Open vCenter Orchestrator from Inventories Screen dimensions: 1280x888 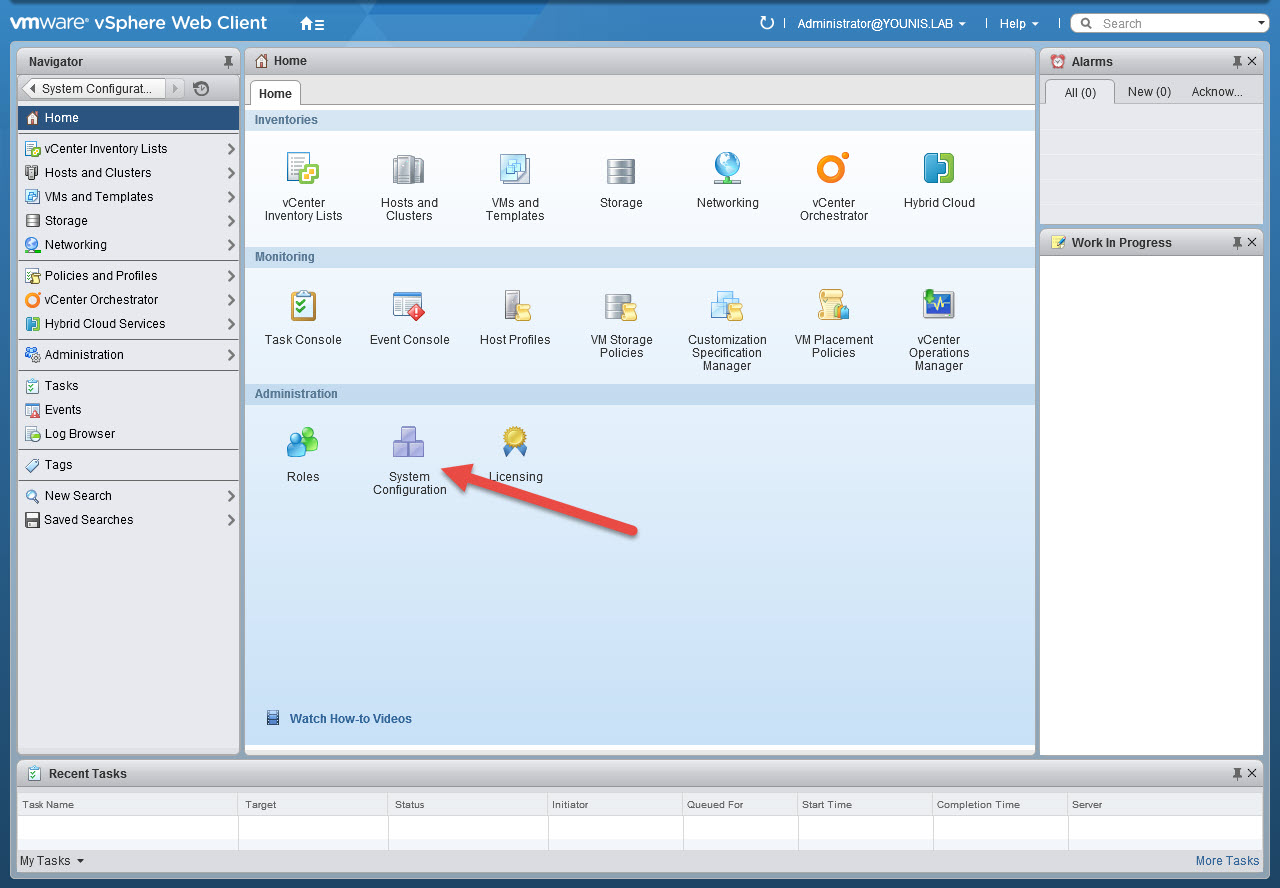click(832, 170)
